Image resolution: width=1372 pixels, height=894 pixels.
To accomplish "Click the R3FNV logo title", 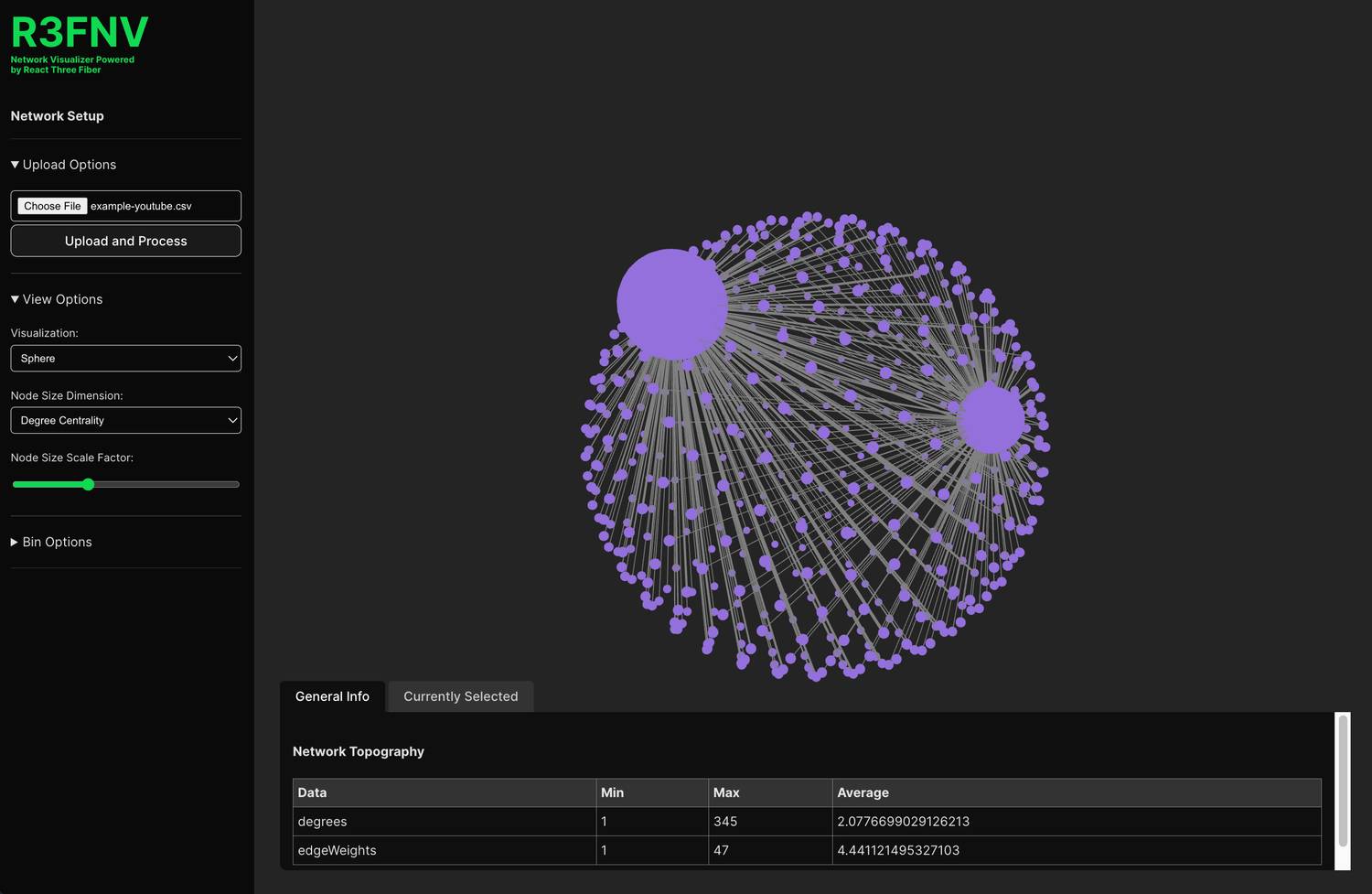I will [x=80, y=33].
